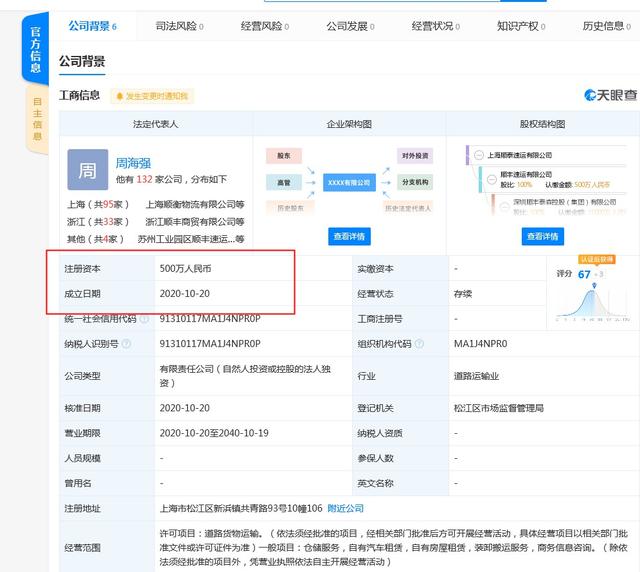Open the 公司背景 tab

[92, 26]
